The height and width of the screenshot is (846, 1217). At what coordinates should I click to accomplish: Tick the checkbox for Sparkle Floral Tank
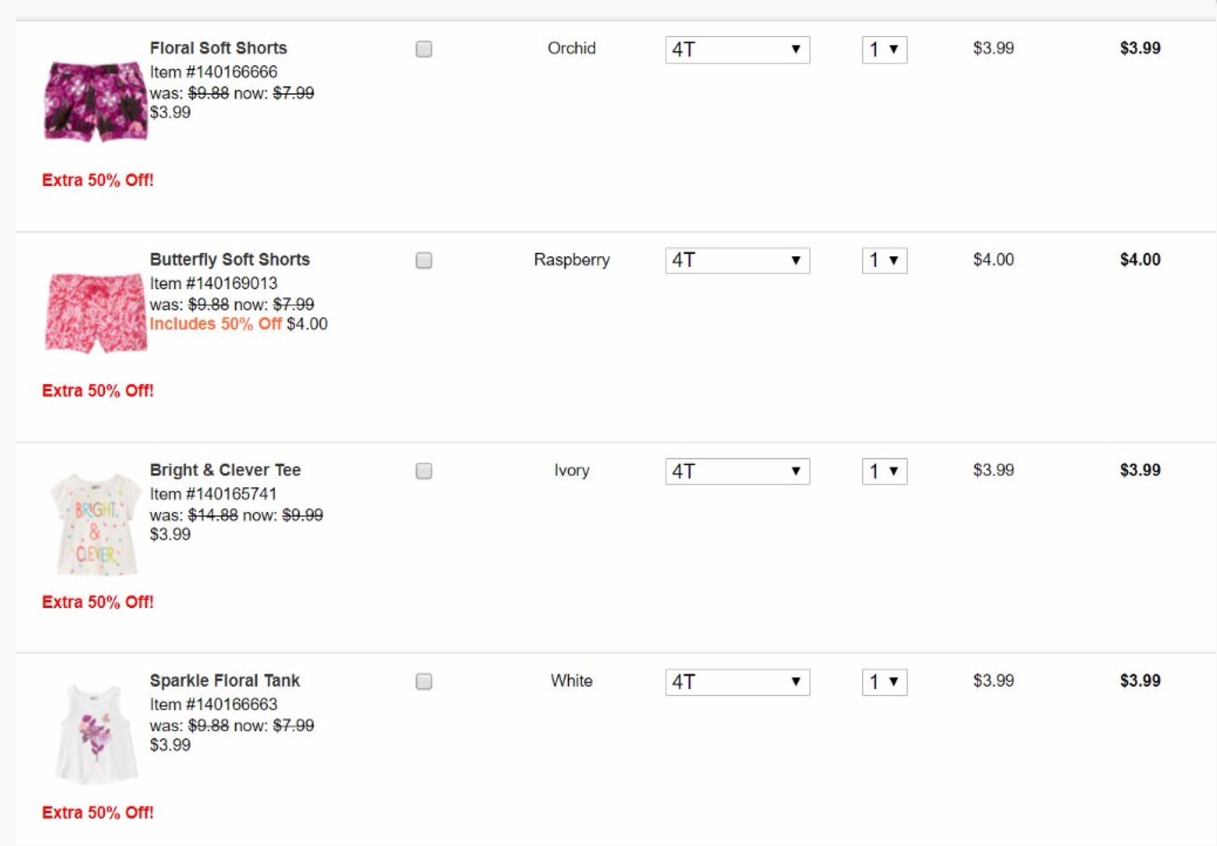[x=423, y=682]
